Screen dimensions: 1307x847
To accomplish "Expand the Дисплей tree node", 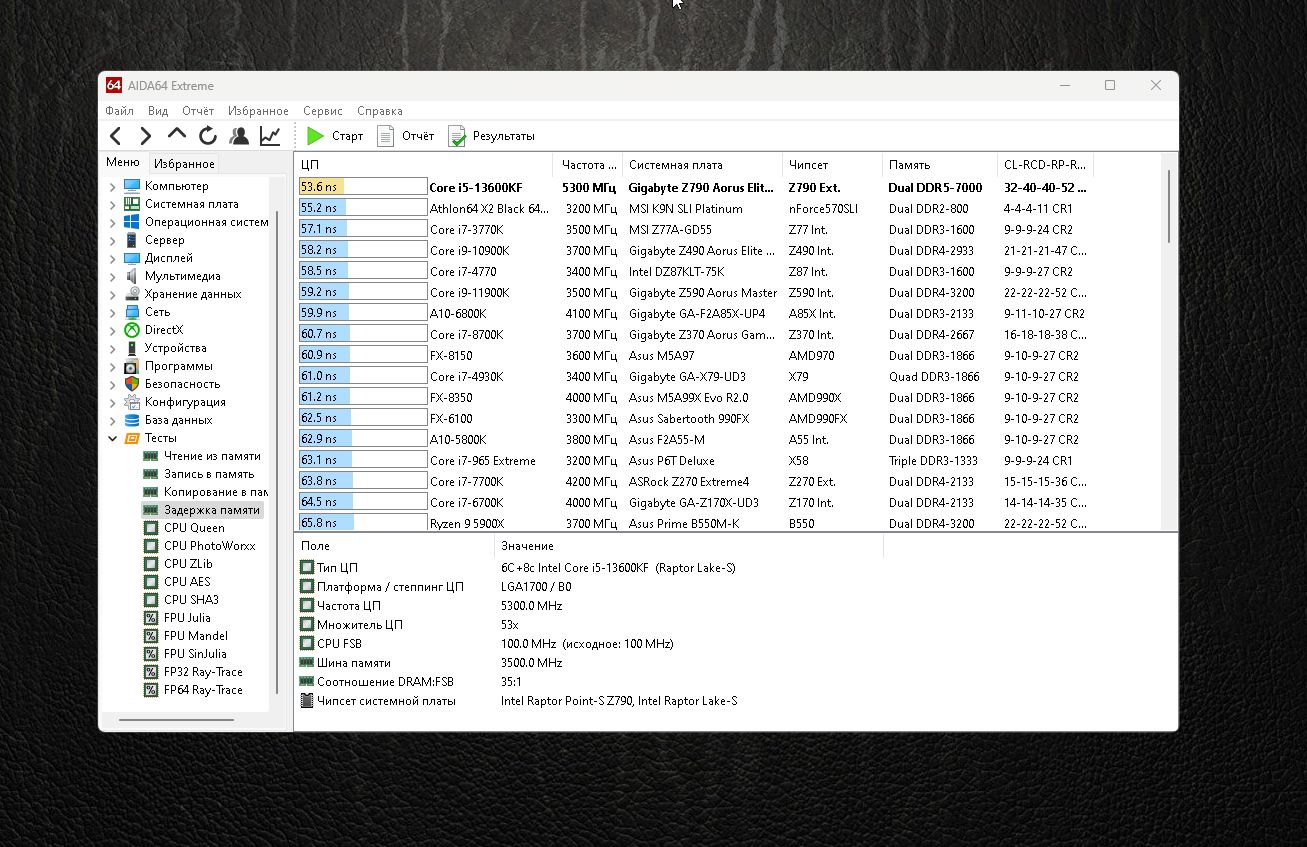I will click(x=113, y=258).
